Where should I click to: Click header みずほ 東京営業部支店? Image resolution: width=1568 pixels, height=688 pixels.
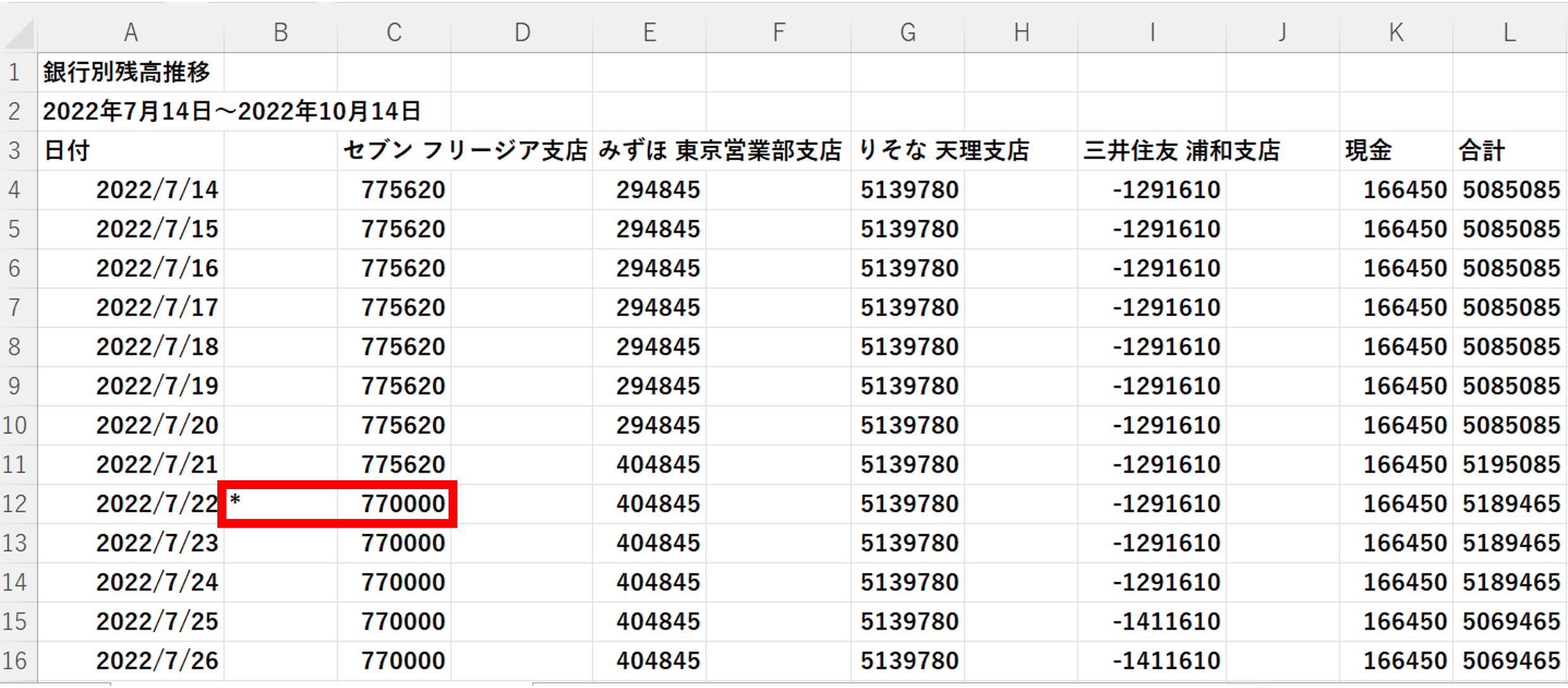pyautogui.click(x=720, y=151)
